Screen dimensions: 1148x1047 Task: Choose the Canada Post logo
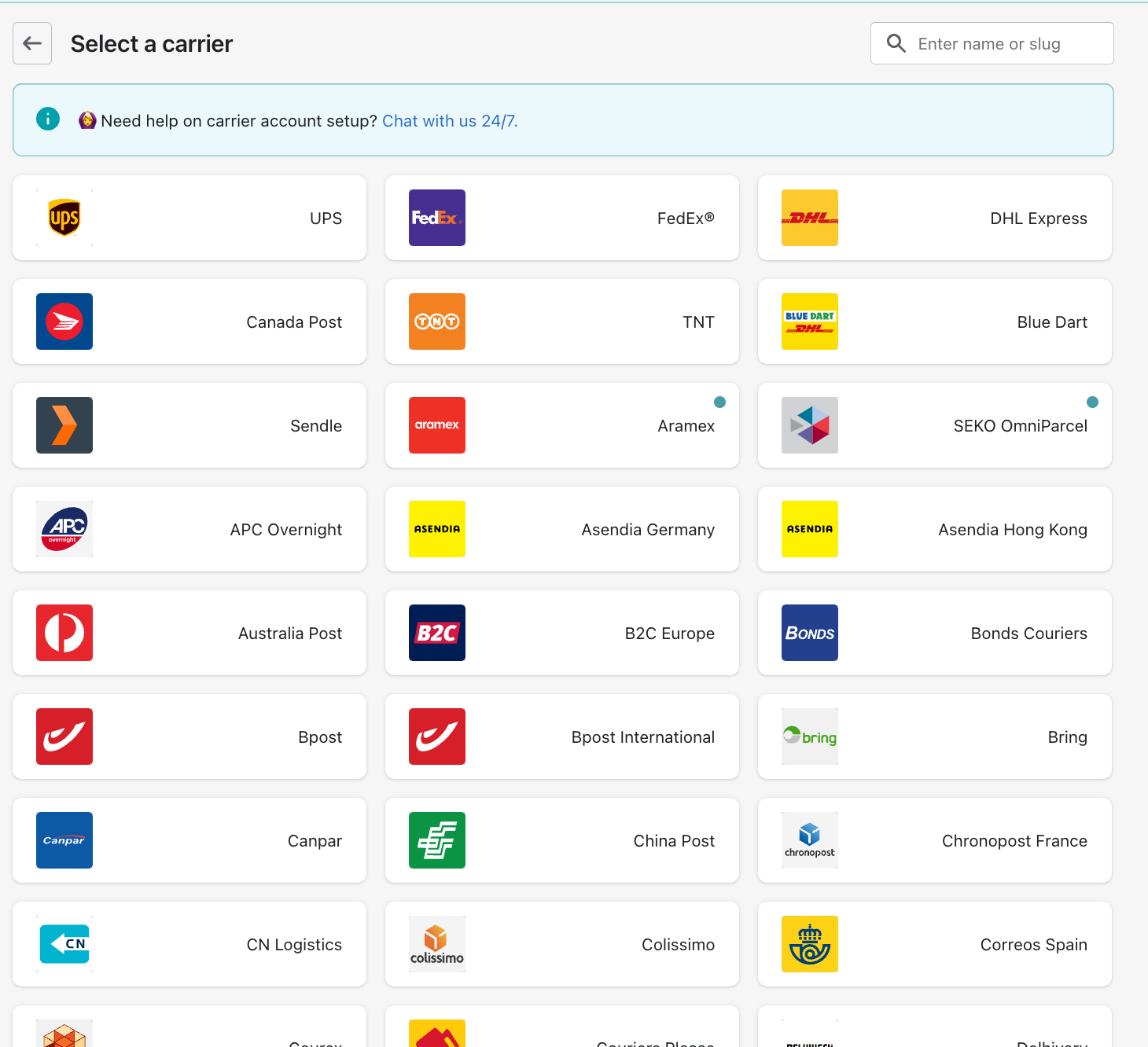(64, 321)
